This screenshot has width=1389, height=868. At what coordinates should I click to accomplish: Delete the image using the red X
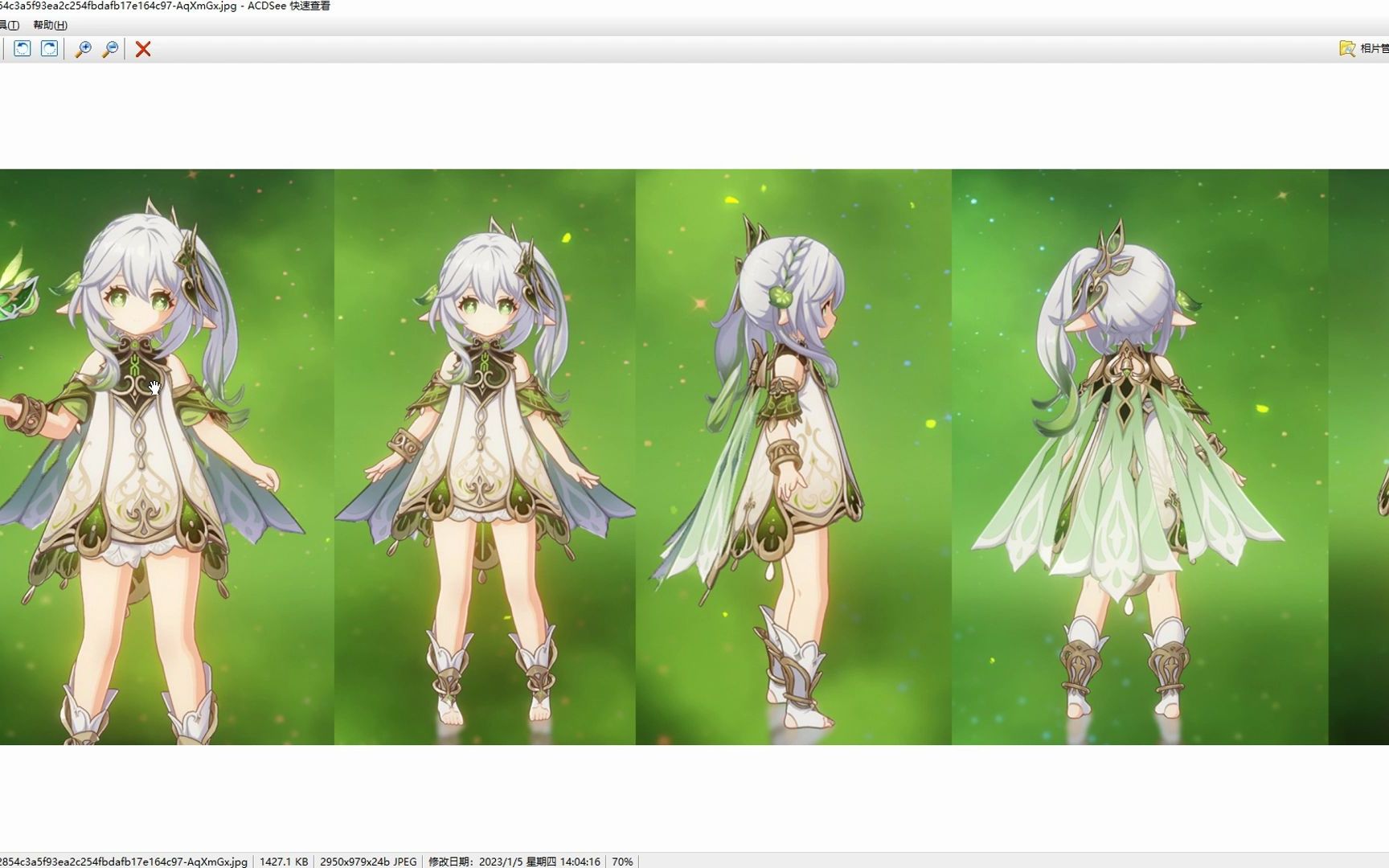click(142, 49)
